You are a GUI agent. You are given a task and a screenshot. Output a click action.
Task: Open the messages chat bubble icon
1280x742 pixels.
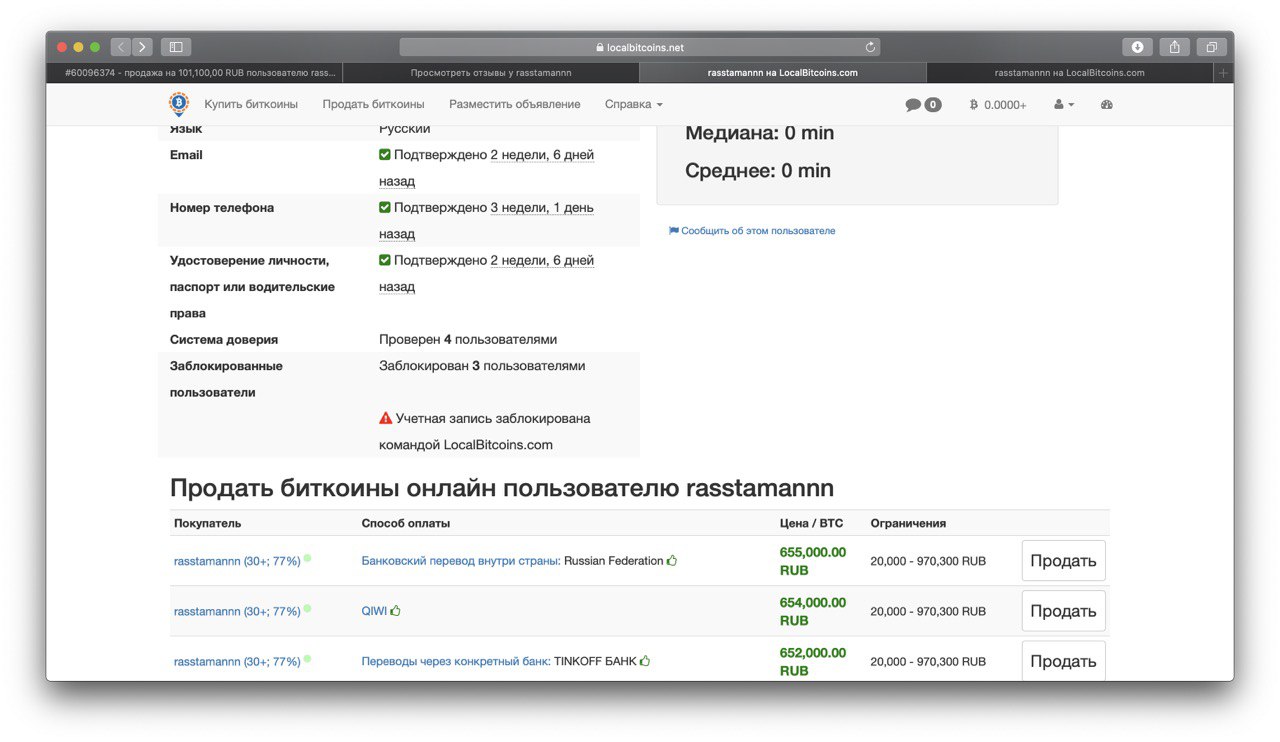tap(913, 105)
